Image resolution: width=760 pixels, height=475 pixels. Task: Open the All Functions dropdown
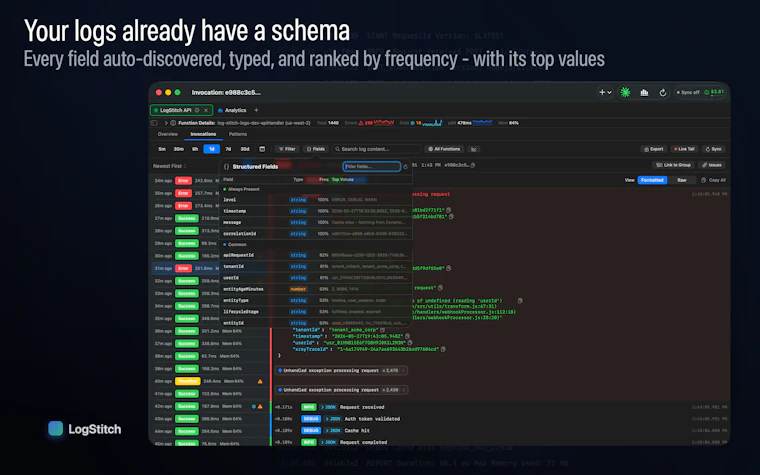pos(444,149)
